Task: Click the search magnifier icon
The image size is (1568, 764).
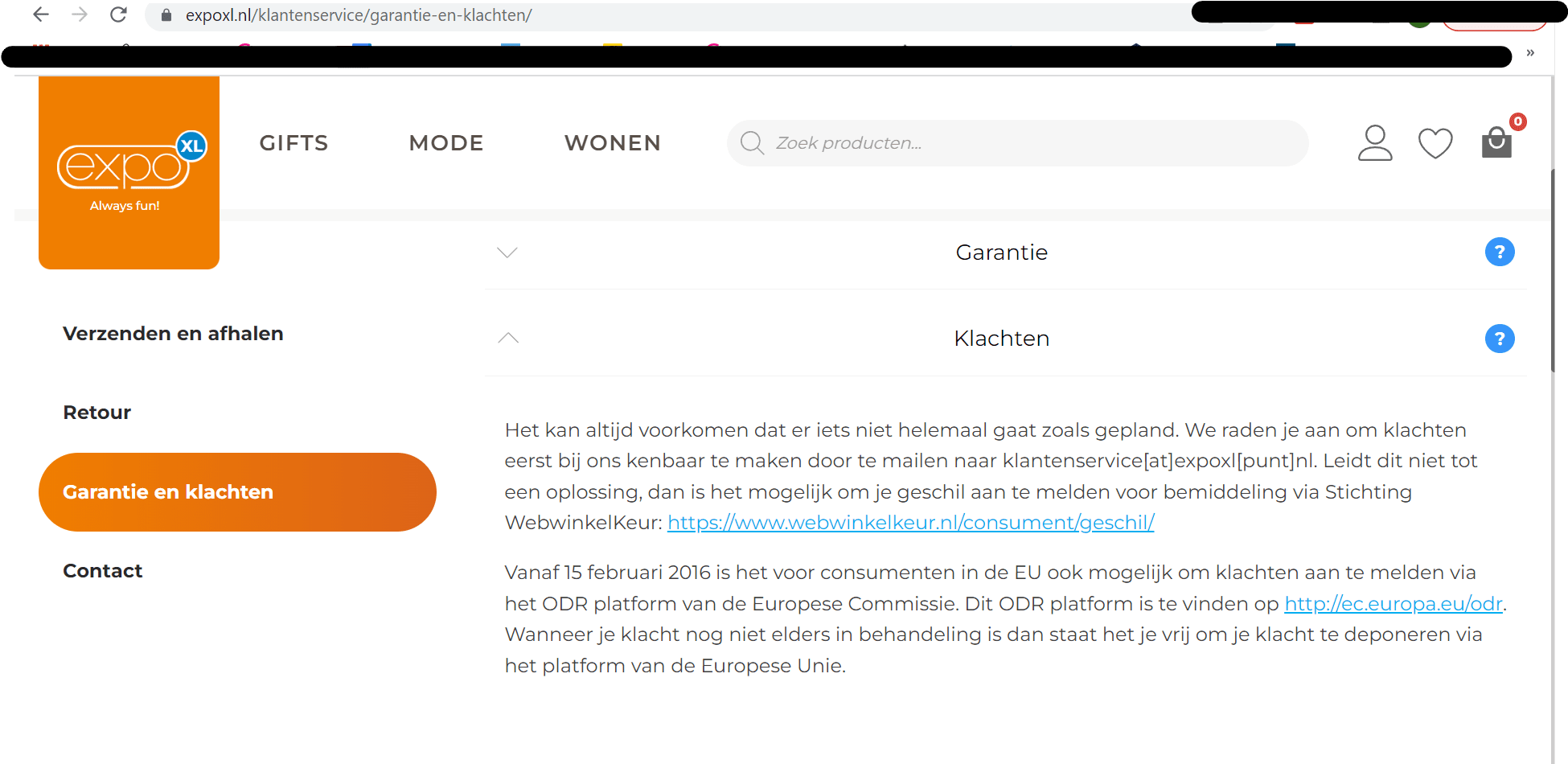Action: point(752,143)
